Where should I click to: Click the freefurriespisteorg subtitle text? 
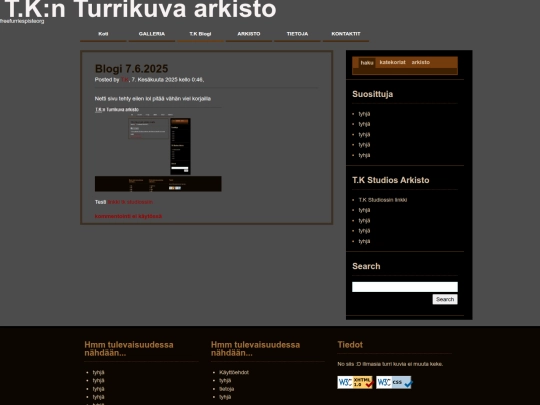[22, 21]
